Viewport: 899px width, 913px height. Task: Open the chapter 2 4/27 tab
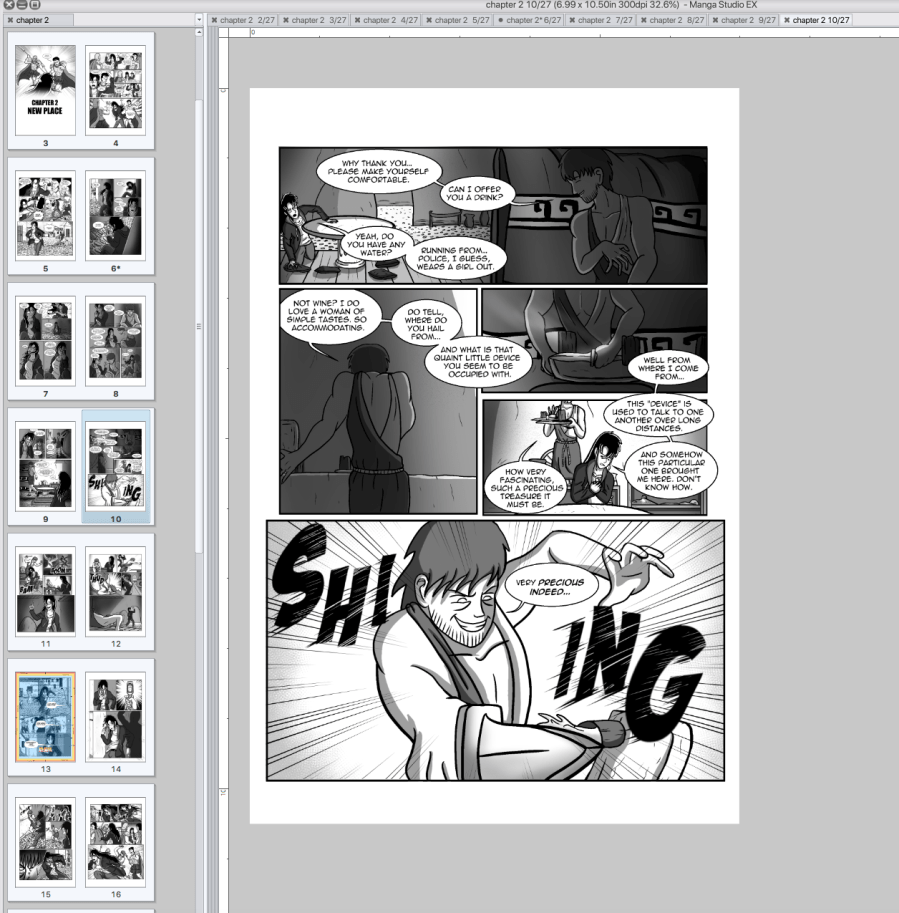[390, 20]
